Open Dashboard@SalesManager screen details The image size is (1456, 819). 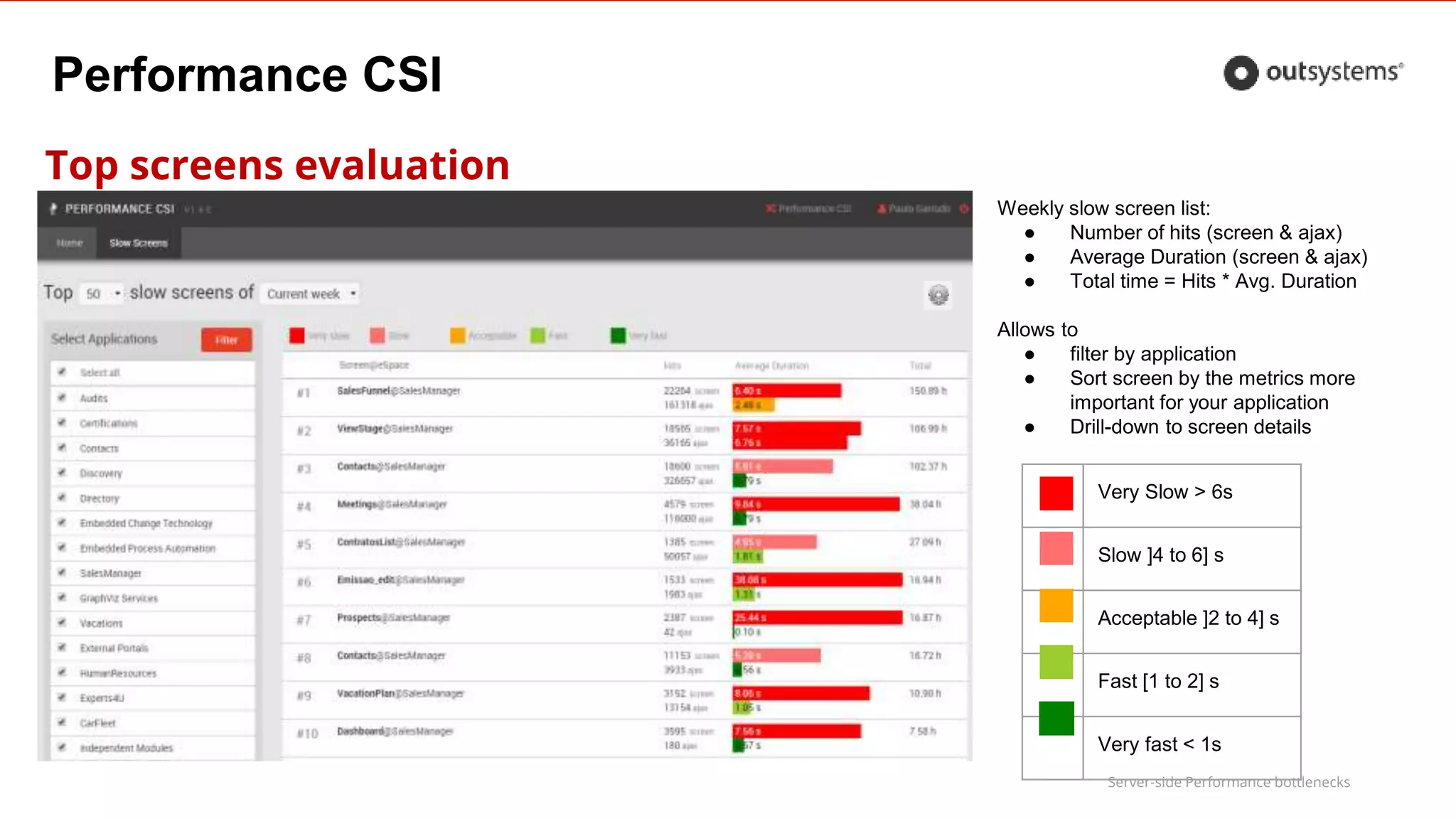coord(395,731)
